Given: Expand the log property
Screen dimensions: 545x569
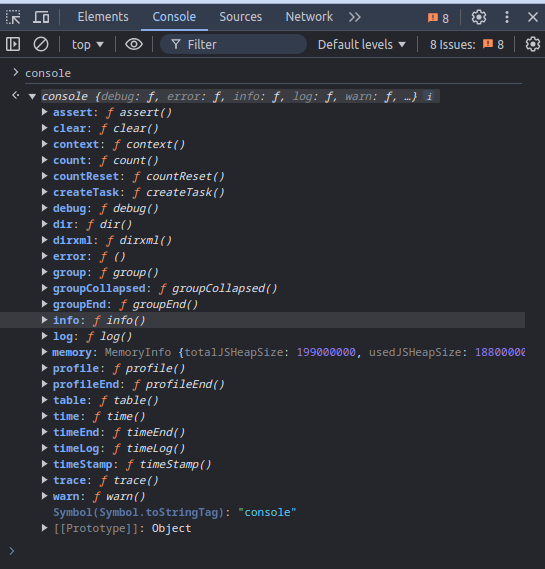Looking at the screenshot, I should (x=45, y=336).
